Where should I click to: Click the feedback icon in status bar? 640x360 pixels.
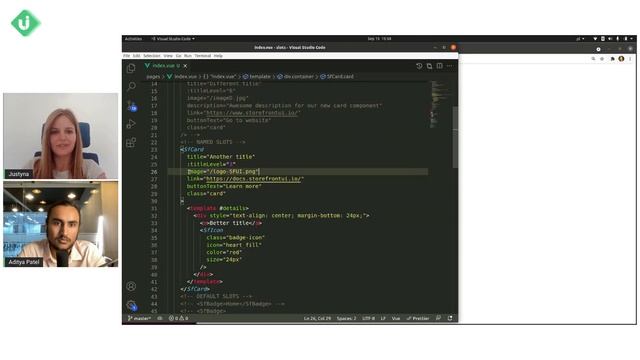[438, 318]
